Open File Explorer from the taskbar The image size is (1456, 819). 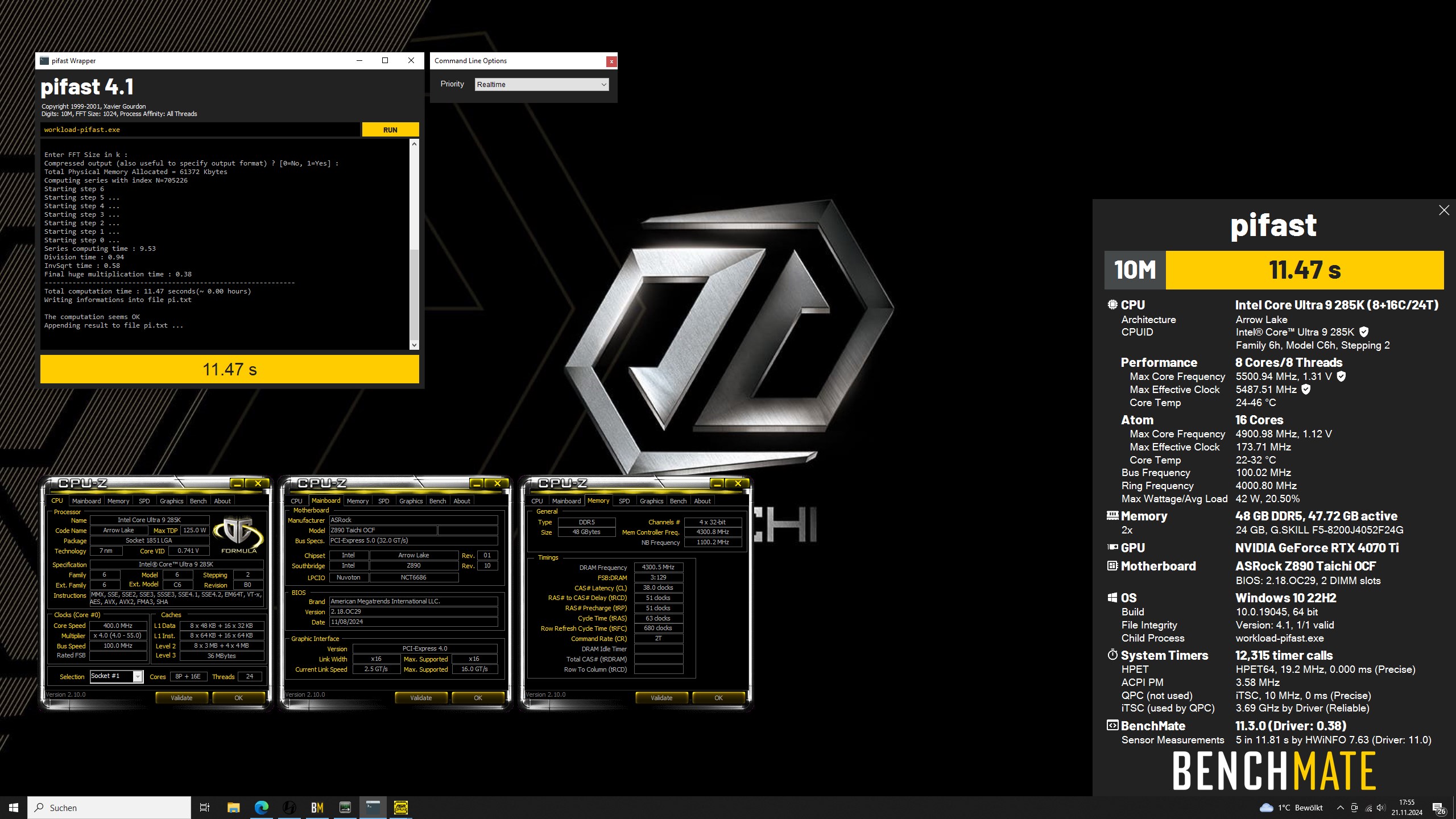[233, 808]
